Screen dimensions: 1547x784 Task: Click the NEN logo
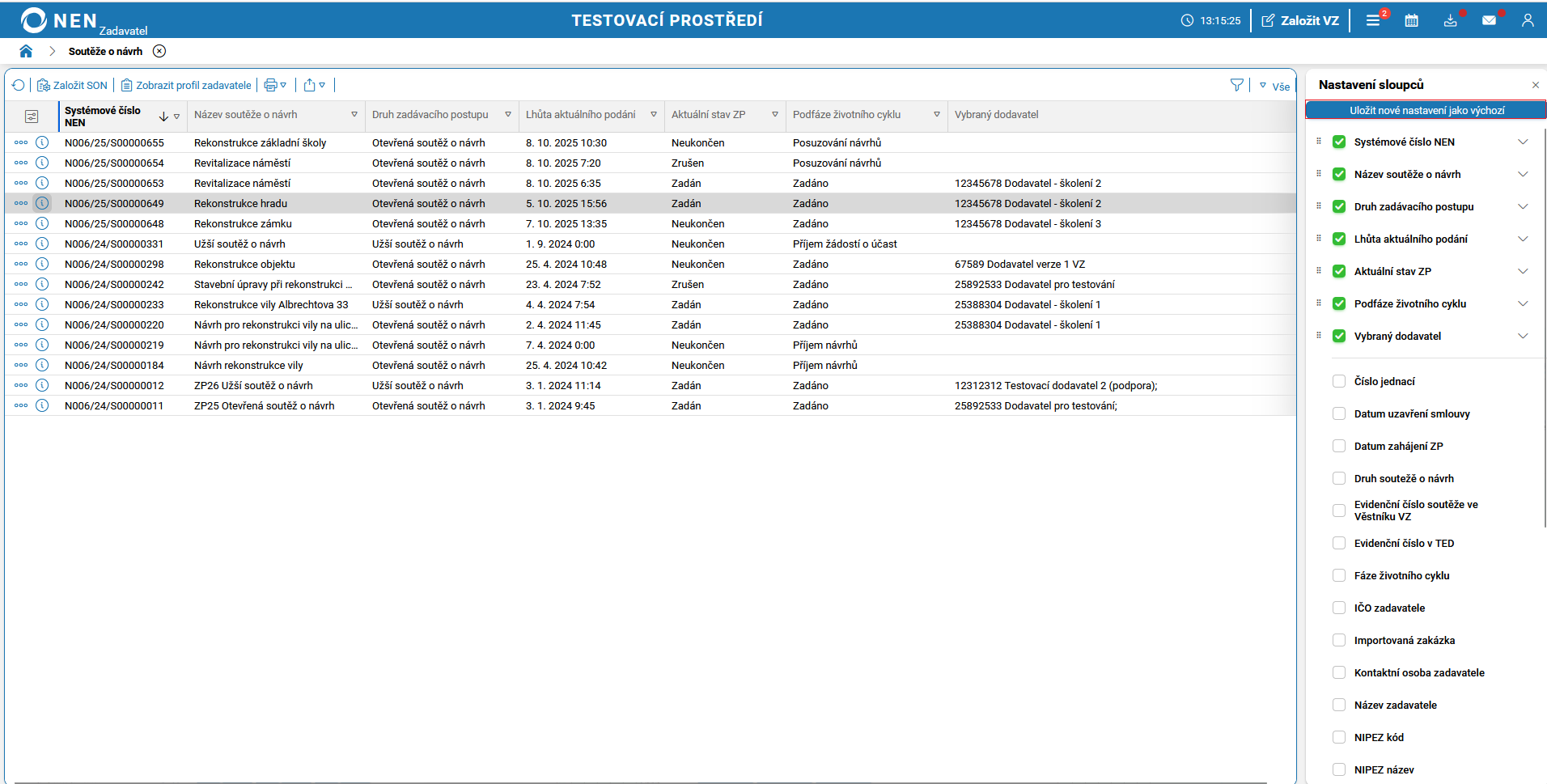[59, 20]
